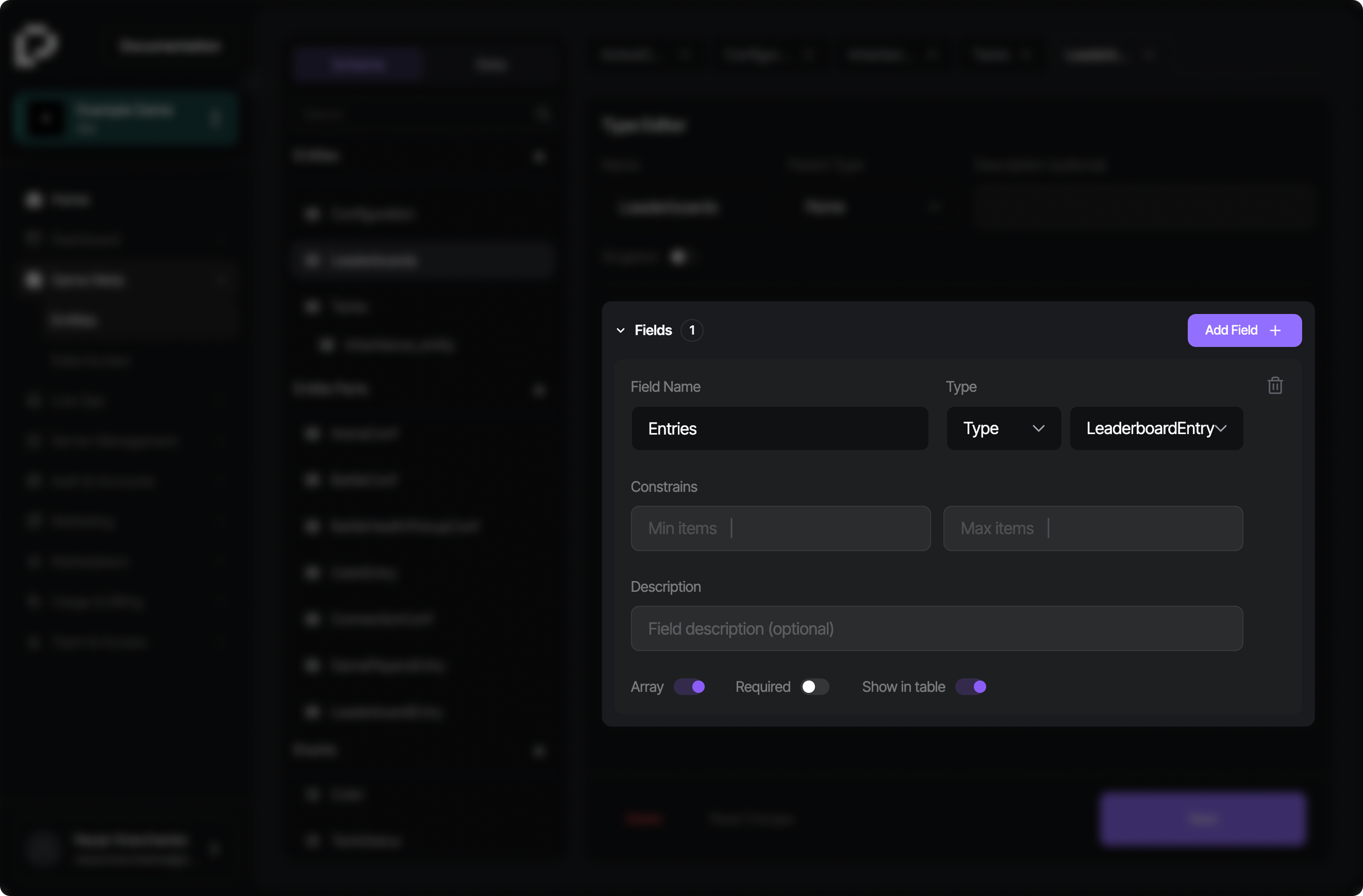
Task: Click the plus icon beside the Entity Parts heading
Action: [539, 390]
